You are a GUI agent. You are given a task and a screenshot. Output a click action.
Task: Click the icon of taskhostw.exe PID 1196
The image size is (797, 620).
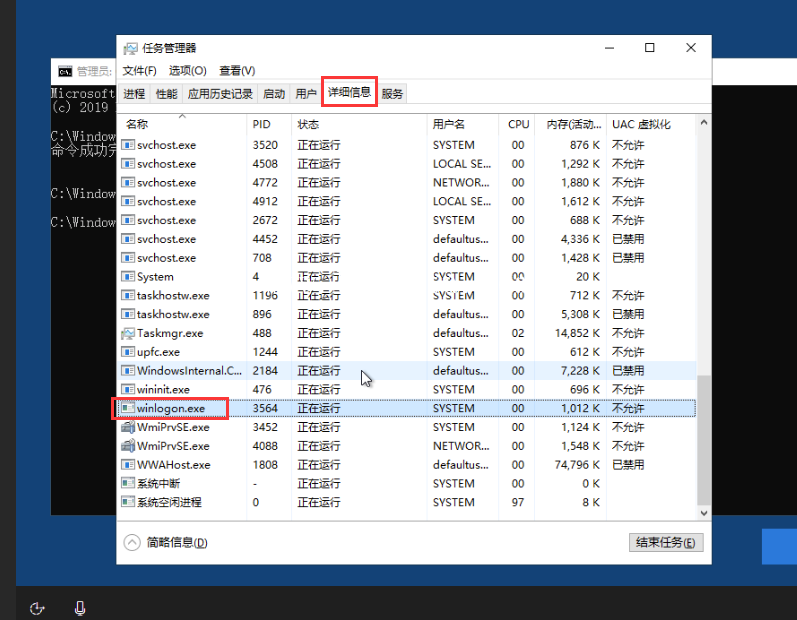pyautogui.click(x=128, y=295)
